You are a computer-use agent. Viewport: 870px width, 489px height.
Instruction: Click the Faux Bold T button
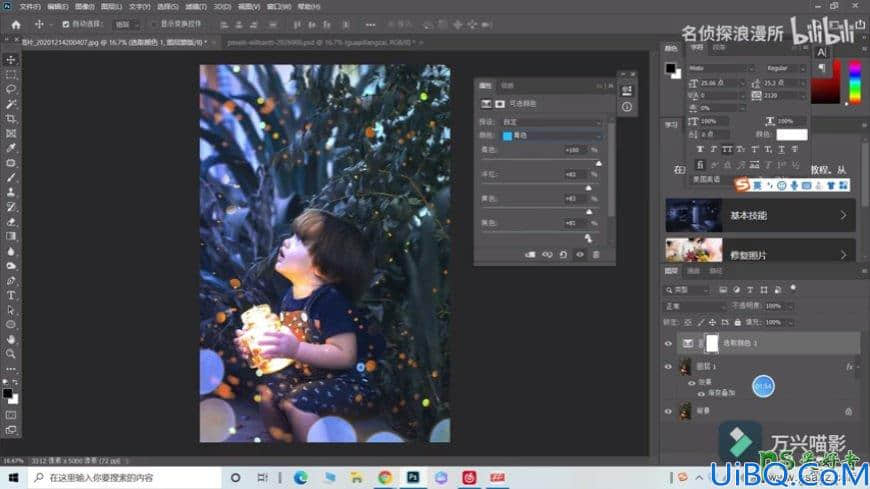pos(700,149)
